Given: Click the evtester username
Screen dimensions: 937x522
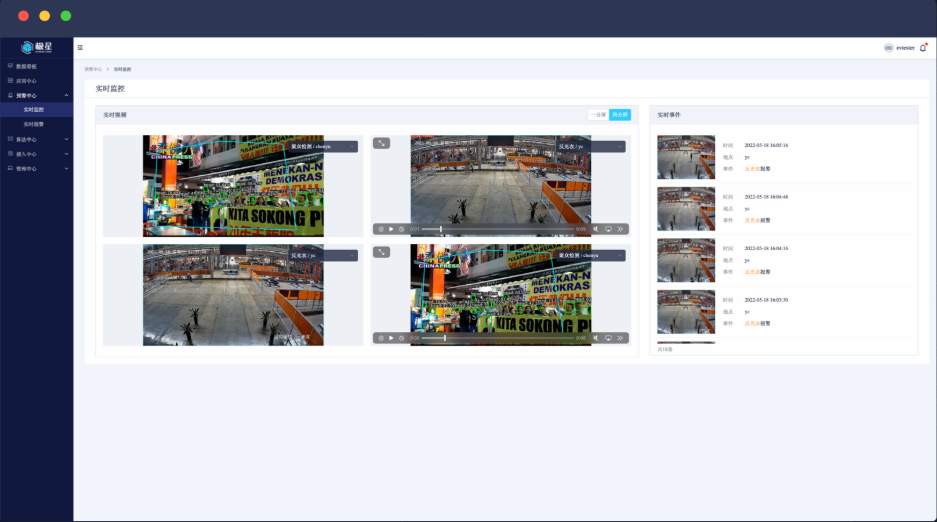Looking at the screenshot, I should 905,48.
